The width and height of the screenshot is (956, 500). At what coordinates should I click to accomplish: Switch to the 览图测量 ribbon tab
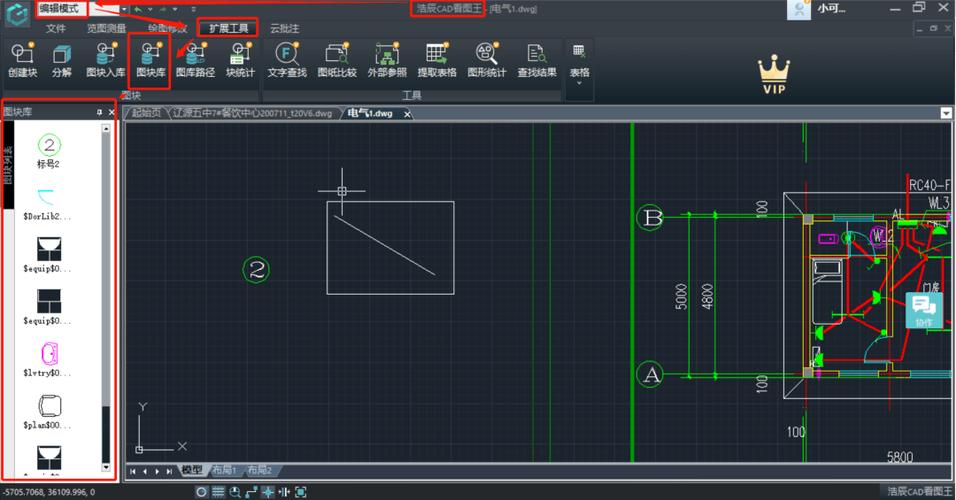click(106, 28)
